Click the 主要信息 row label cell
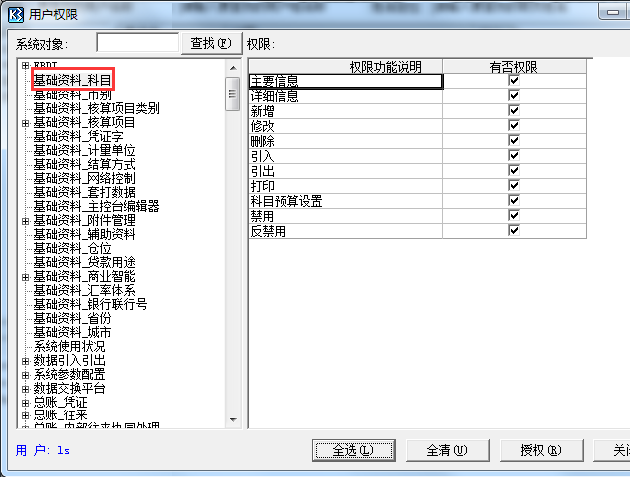Viewport: 630px width, 477px height. 346,81
